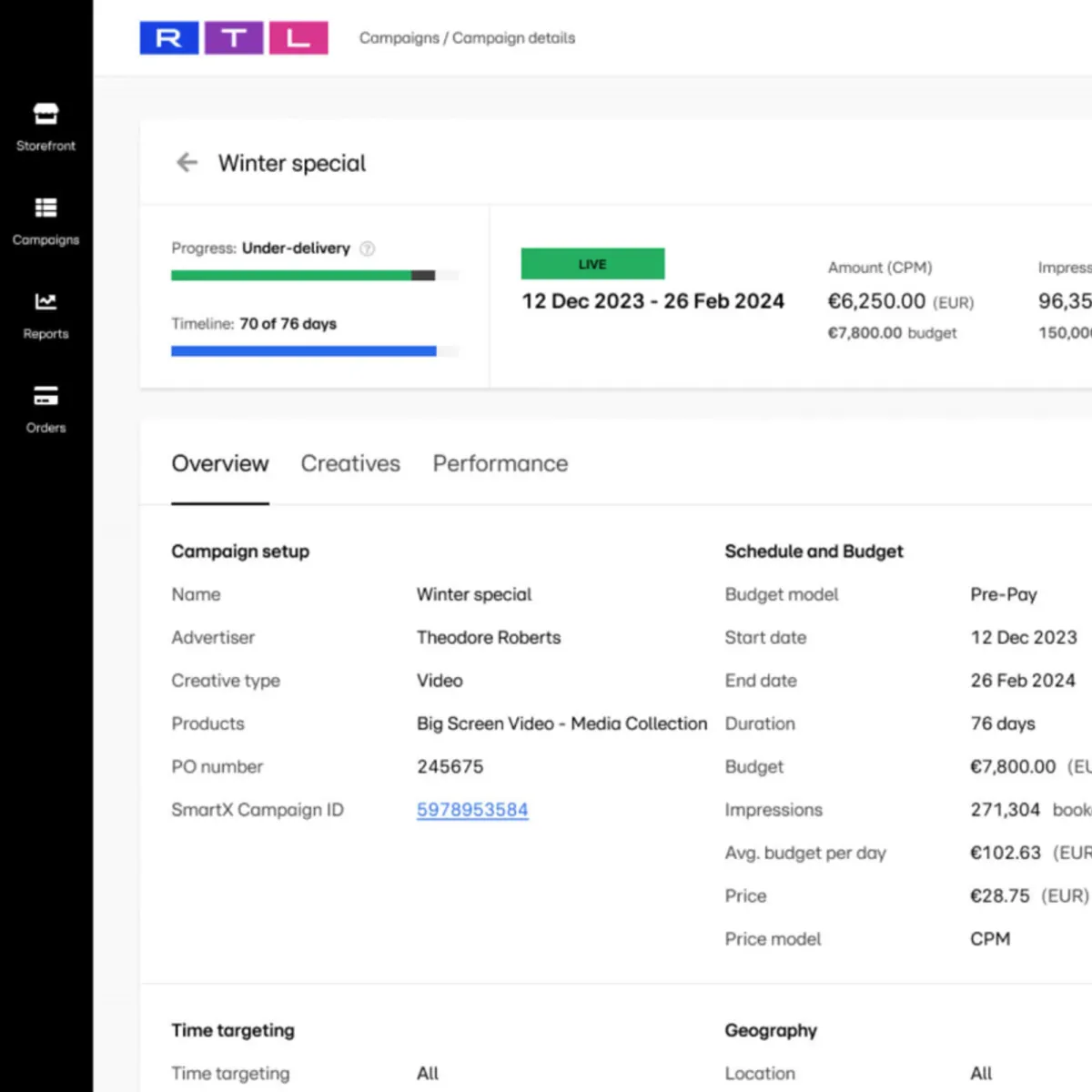Click the green LIVE status badge
The width and height of the screenshot is (1092, 1092).
pos(592,263)
